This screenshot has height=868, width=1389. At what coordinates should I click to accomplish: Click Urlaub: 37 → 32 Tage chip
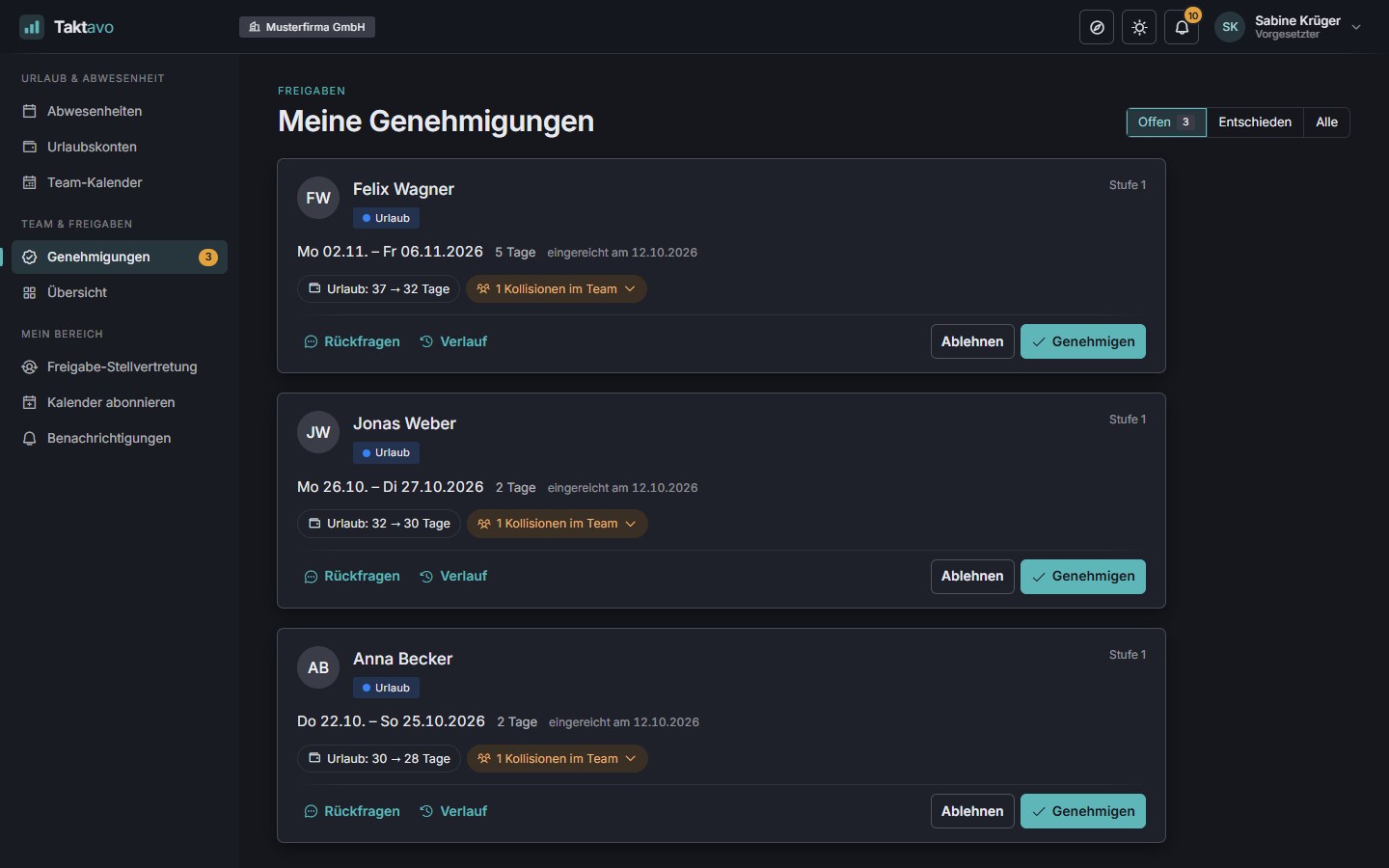point(378,289)
